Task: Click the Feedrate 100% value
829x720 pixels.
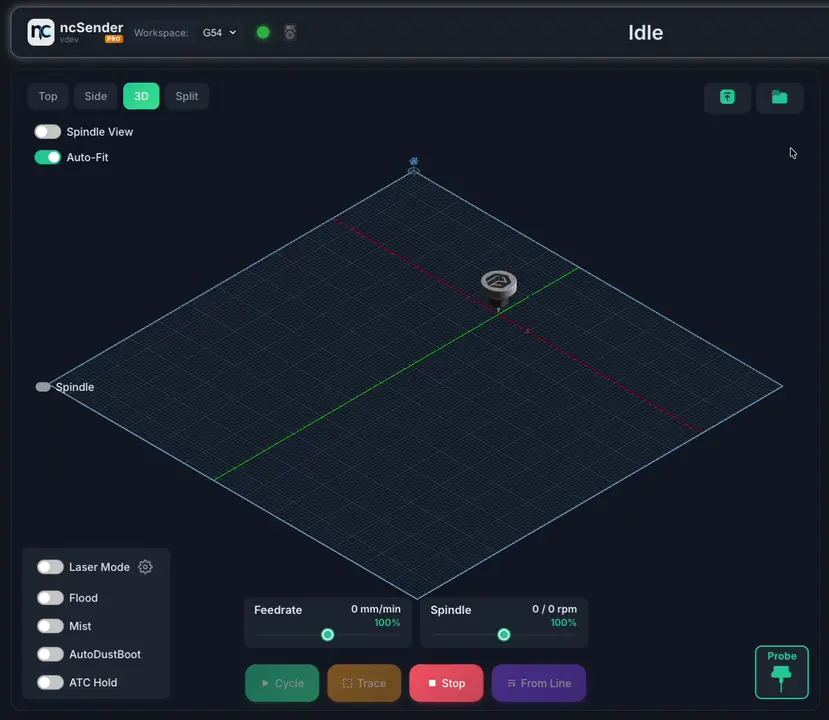Action: coord(387,623)
